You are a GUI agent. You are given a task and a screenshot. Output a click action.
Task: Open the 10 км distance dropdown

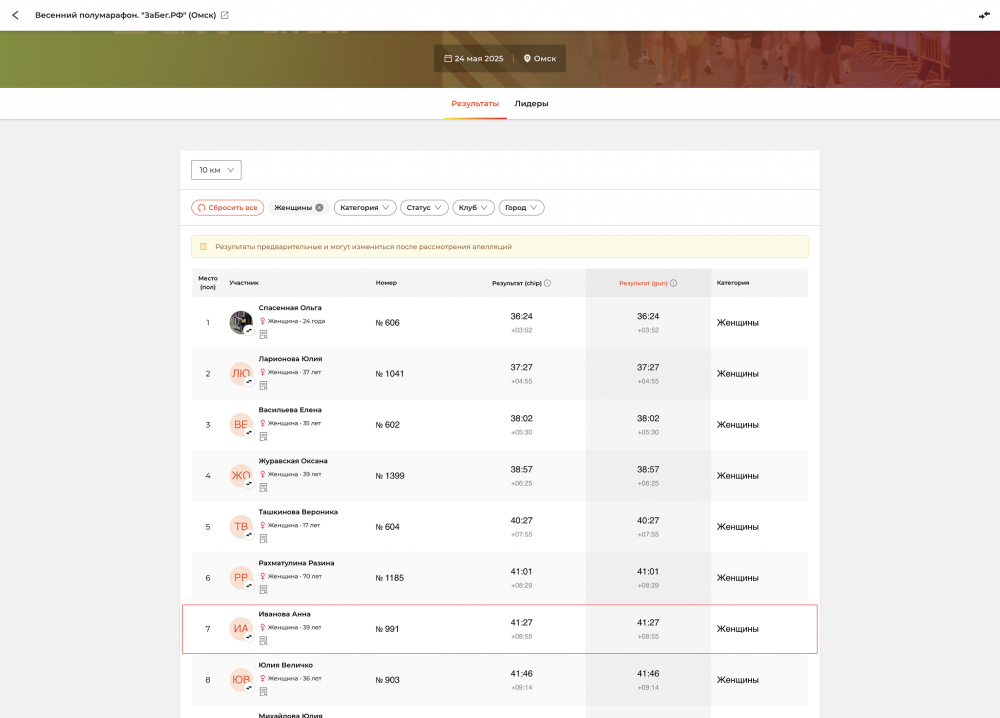coord(216,170)
